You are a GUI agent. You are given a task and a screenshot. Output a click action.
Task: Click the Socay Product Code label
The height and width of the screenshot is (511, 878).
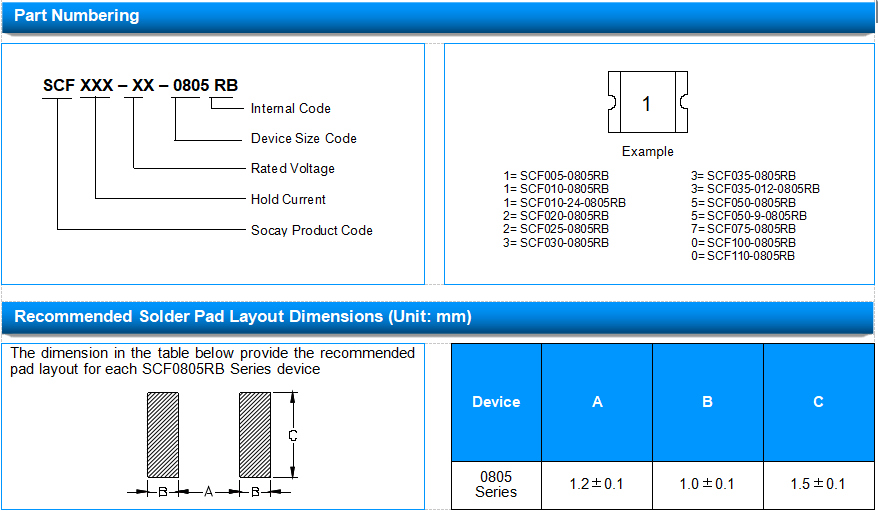(311, 231)
